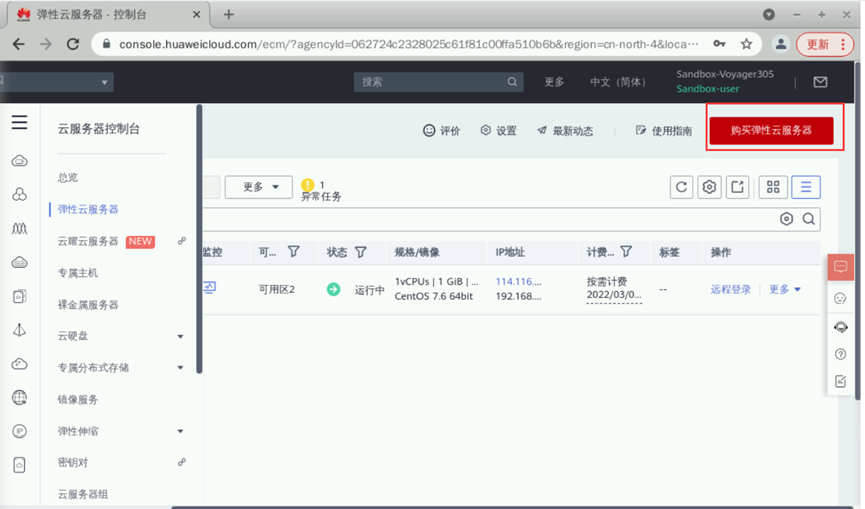This screenshot has height=509, width=865.
Task: Open 密钥对 sidebar item
Action: tap(73, 463)
